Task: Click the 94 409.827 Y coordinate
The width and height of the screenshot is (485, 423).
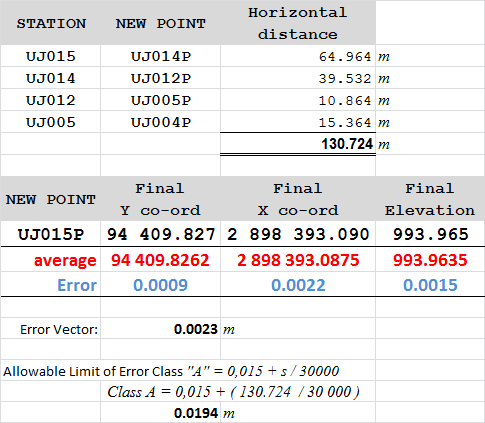Action: (160, 234)
